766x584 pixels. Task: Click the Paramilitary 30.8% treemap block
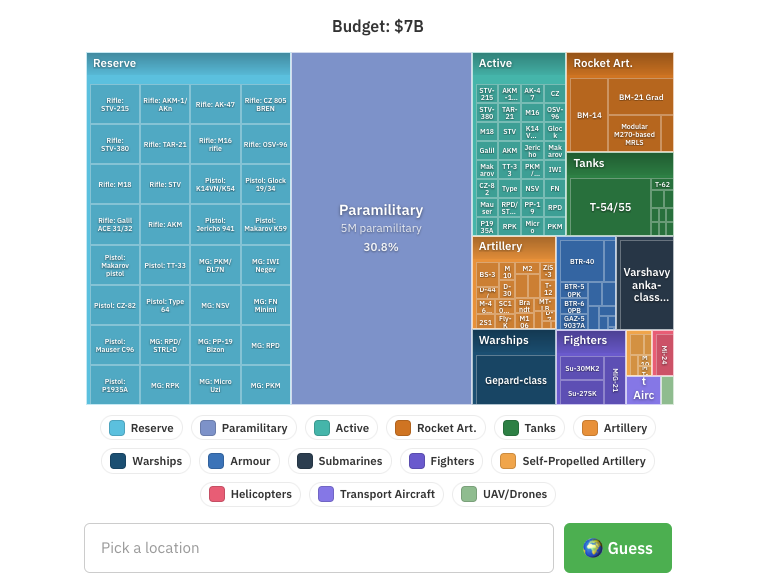coord(381,228)
